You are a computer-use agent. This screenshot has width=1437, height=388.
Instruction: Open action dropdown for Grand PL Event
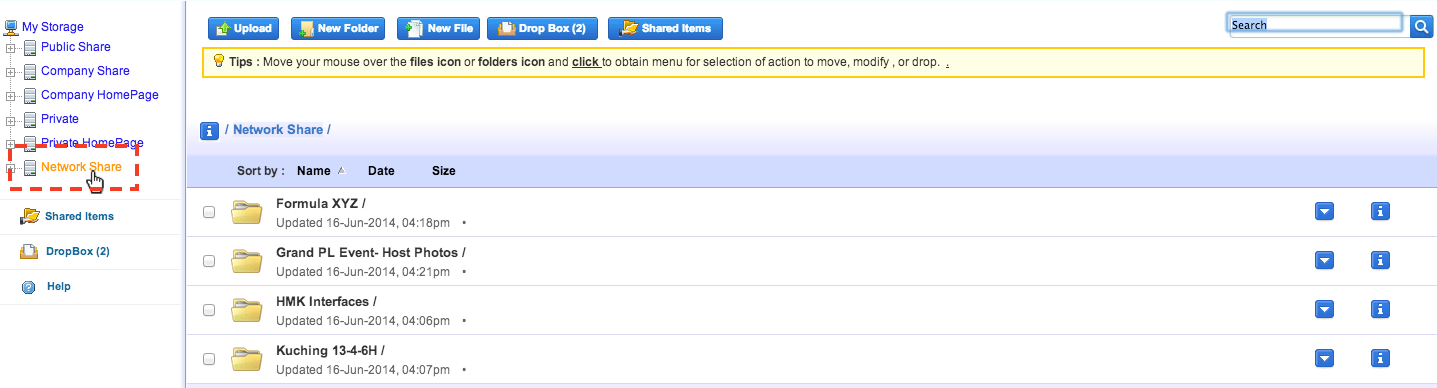1324,260
